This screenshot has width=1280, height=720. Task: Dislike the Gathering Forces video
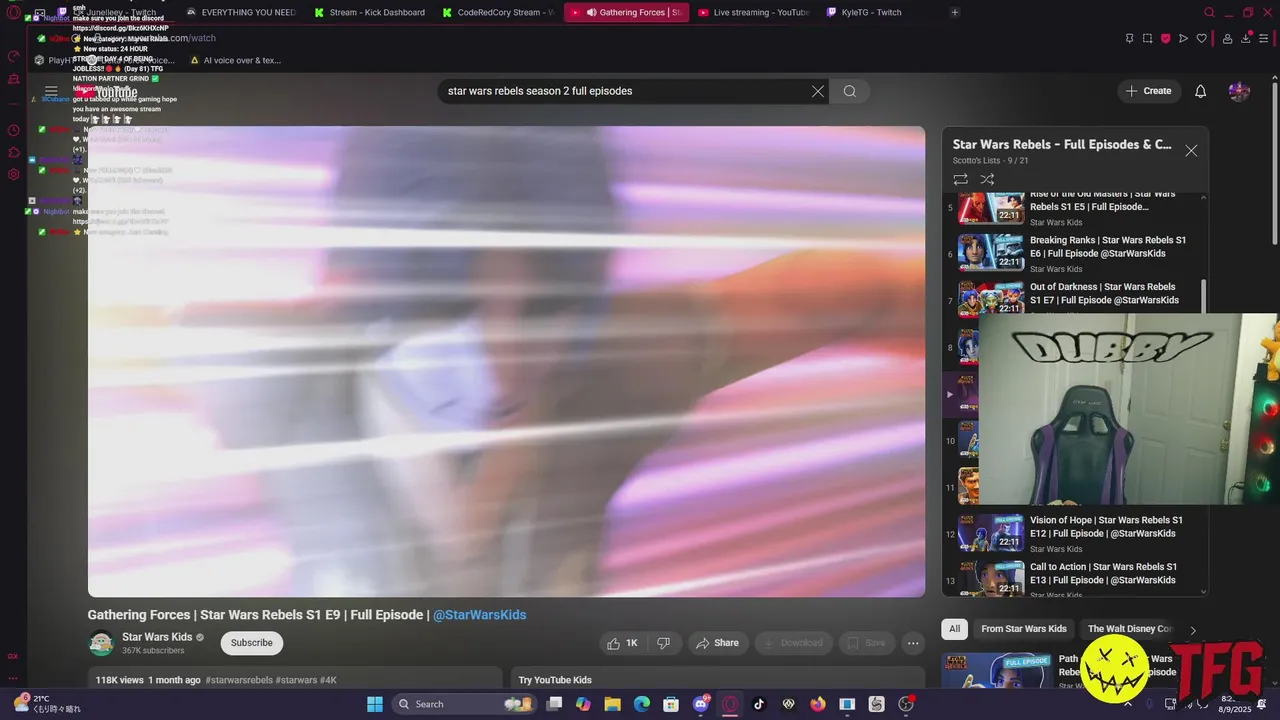tap(663, 643)
